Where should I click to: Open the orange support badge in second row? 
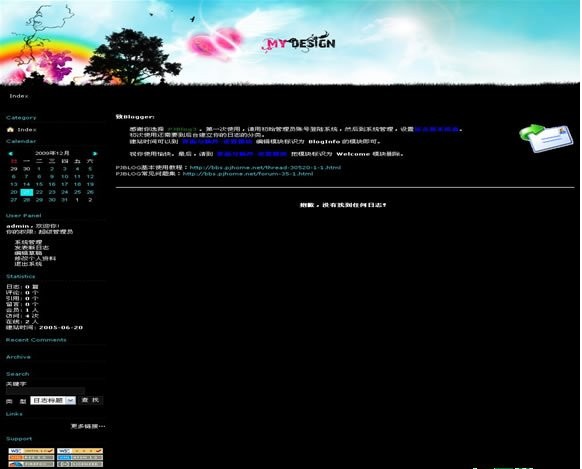(31, 457)
